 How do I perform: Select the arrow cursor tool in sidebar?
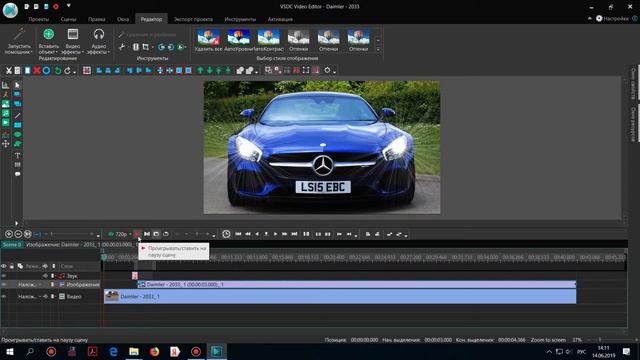point(17,85)
